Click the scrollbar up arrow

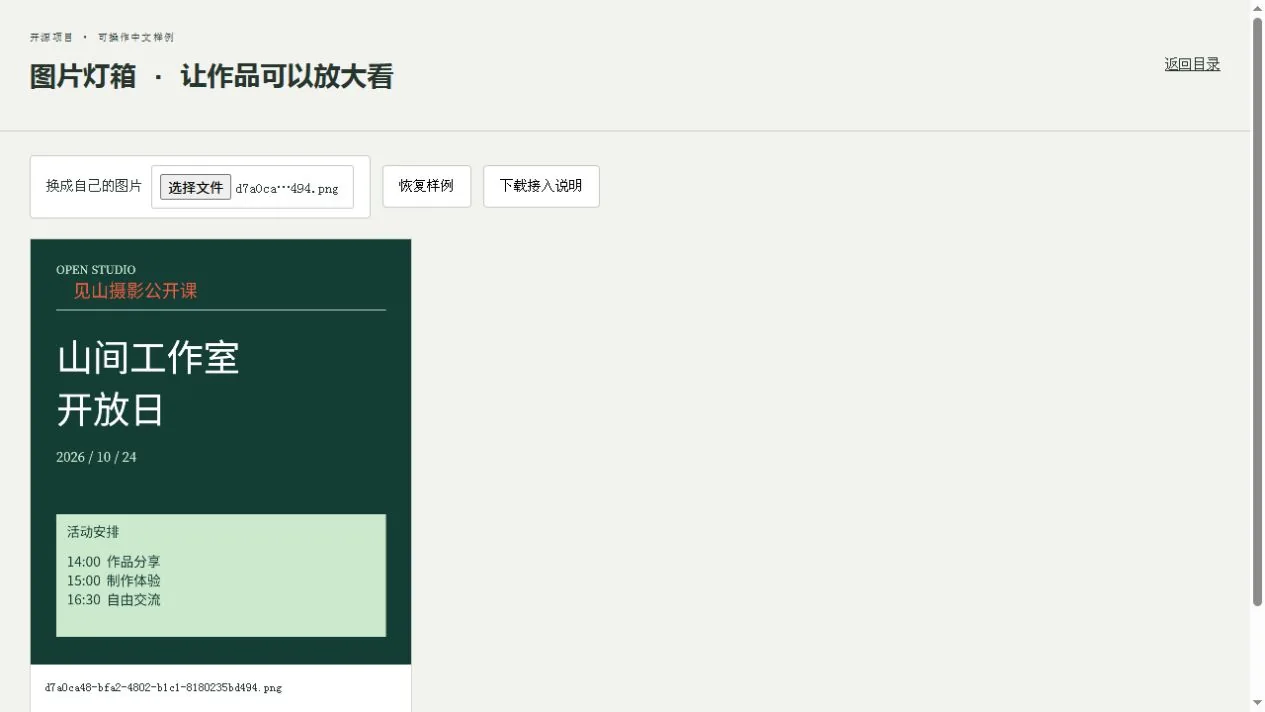pyautogui.click(x=1257, y=8)
